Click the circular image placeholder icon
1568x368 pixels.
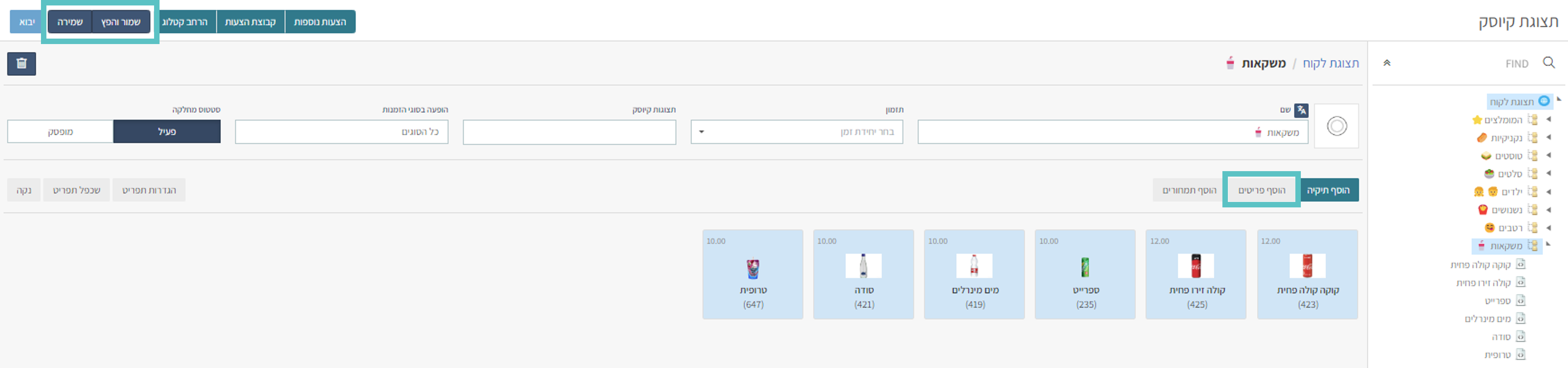tap(1336, 127)
